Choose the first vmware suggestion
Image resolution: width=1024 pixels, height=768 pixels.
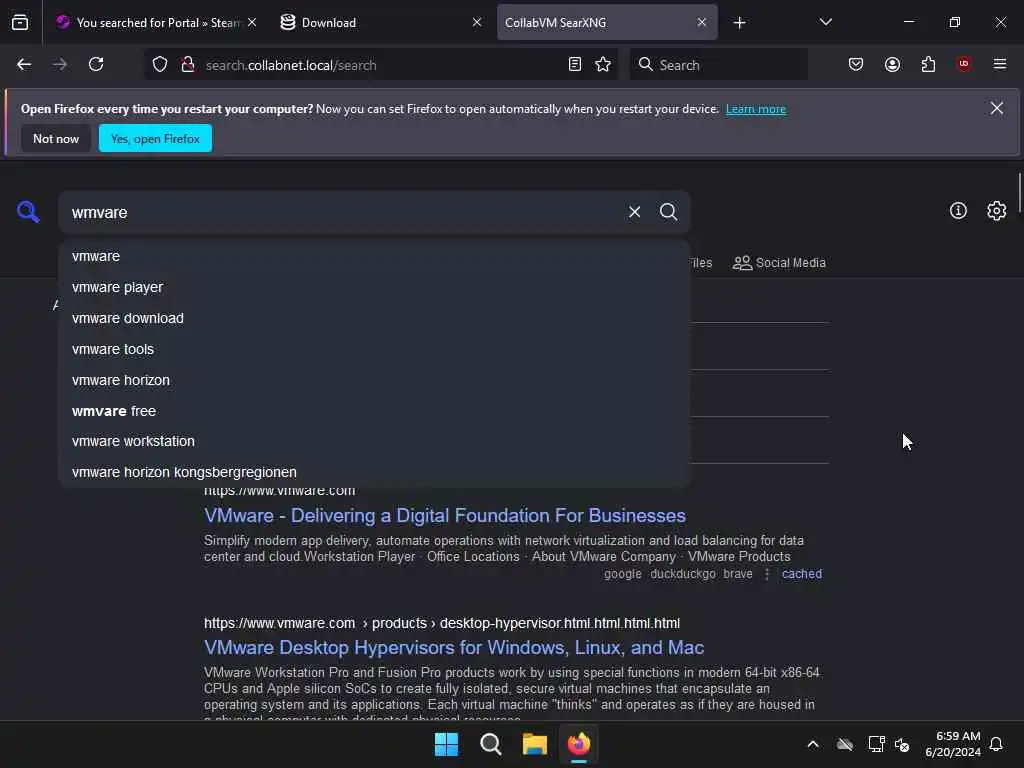click(375, 257)
